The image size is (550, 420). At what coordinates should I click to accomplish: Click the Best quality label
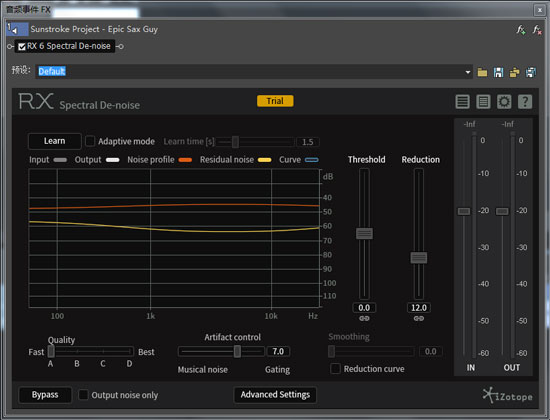pyautogui.click(x=146, y=352)
